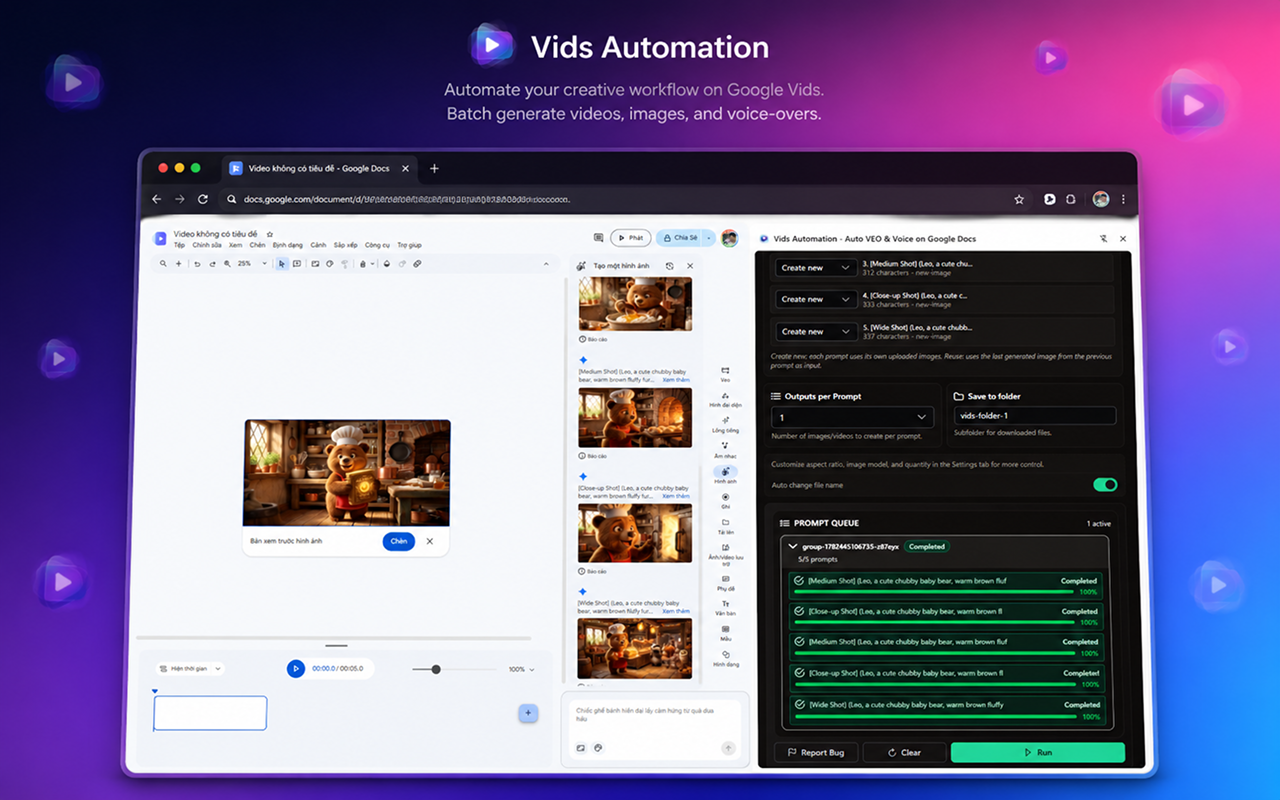Open the Mẫu templates tool
This screenshot has height=800, width=1280.
point(725,632)
